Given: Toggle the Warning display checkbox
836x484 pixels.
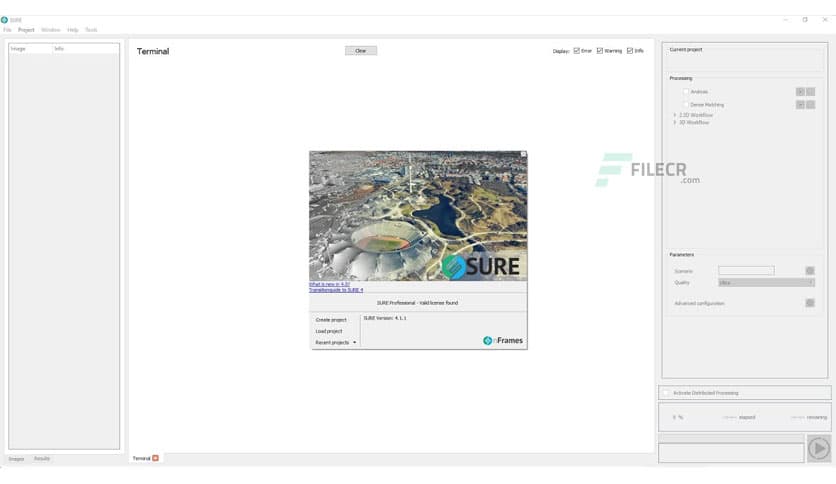Looking at the screenshot, I should pos(600,51).
